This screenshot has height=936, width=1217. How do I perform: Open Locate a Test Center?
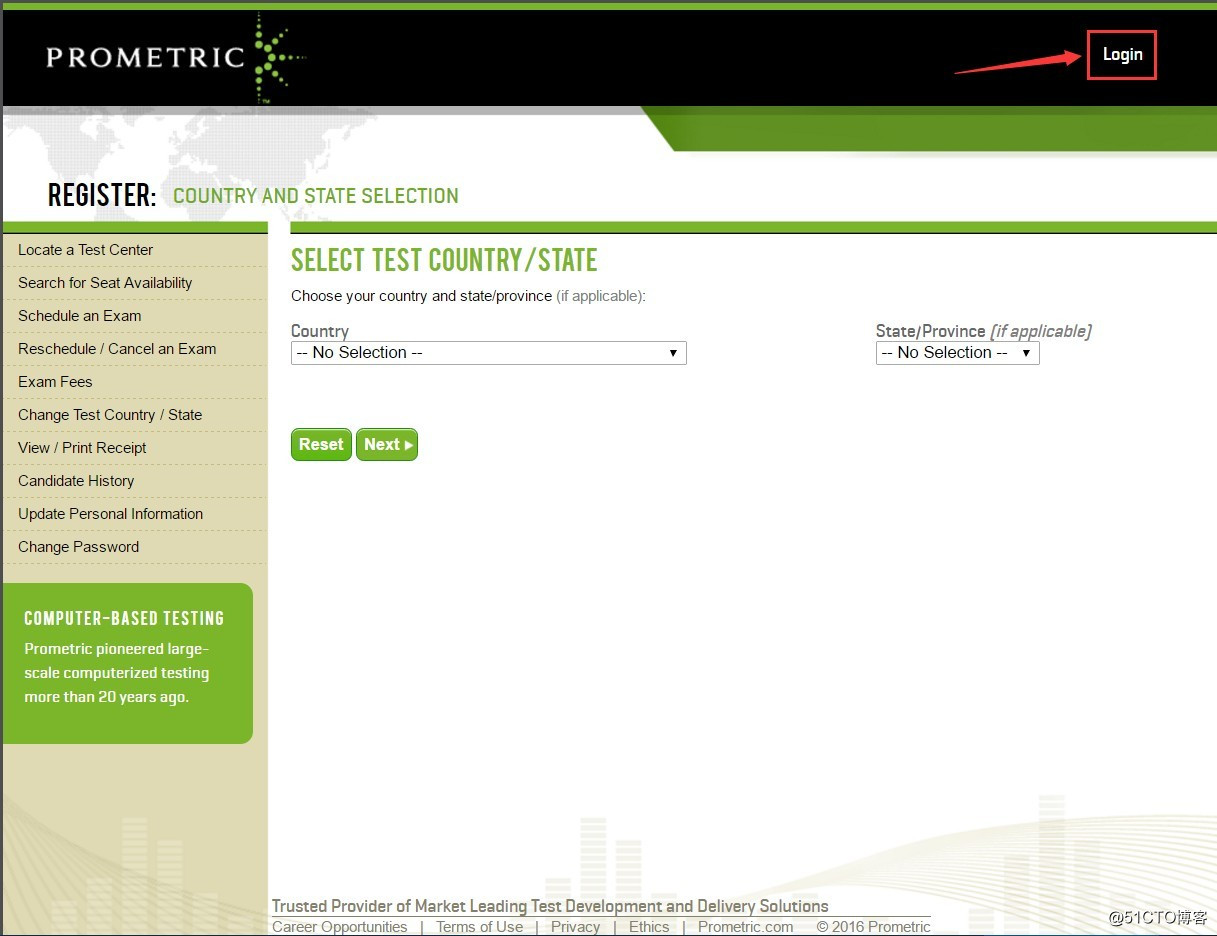(x=86, y=250)
